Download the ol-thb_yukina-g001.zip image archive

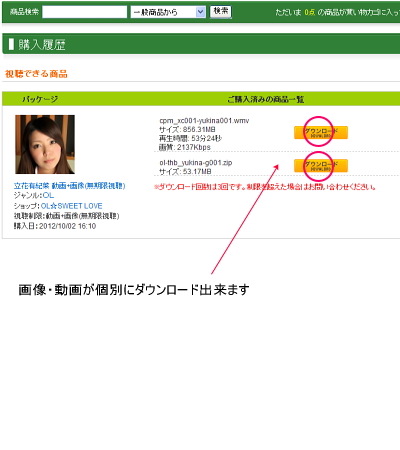point(321,166)
